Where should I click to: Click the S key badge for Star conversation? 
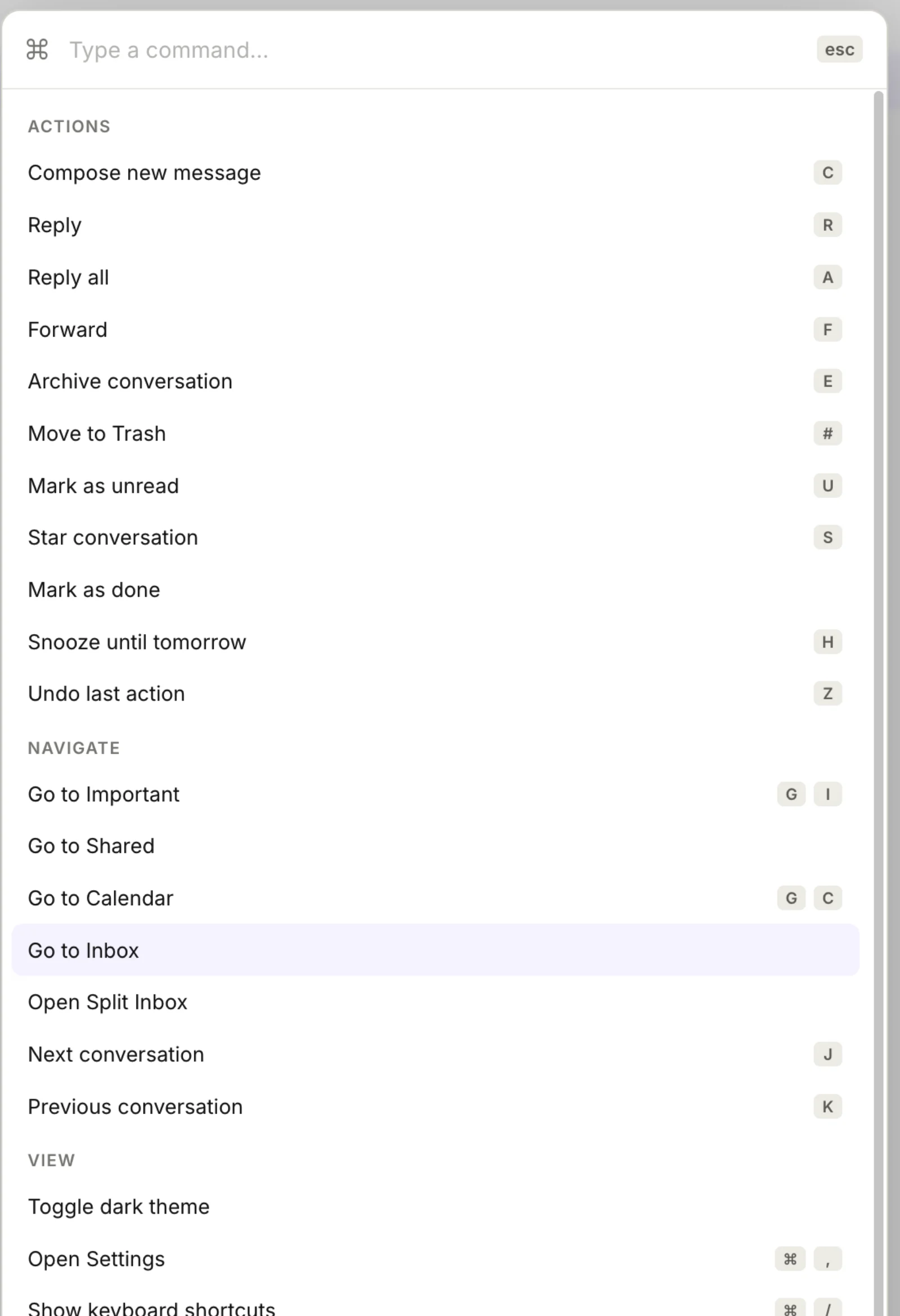coord(827,537)
